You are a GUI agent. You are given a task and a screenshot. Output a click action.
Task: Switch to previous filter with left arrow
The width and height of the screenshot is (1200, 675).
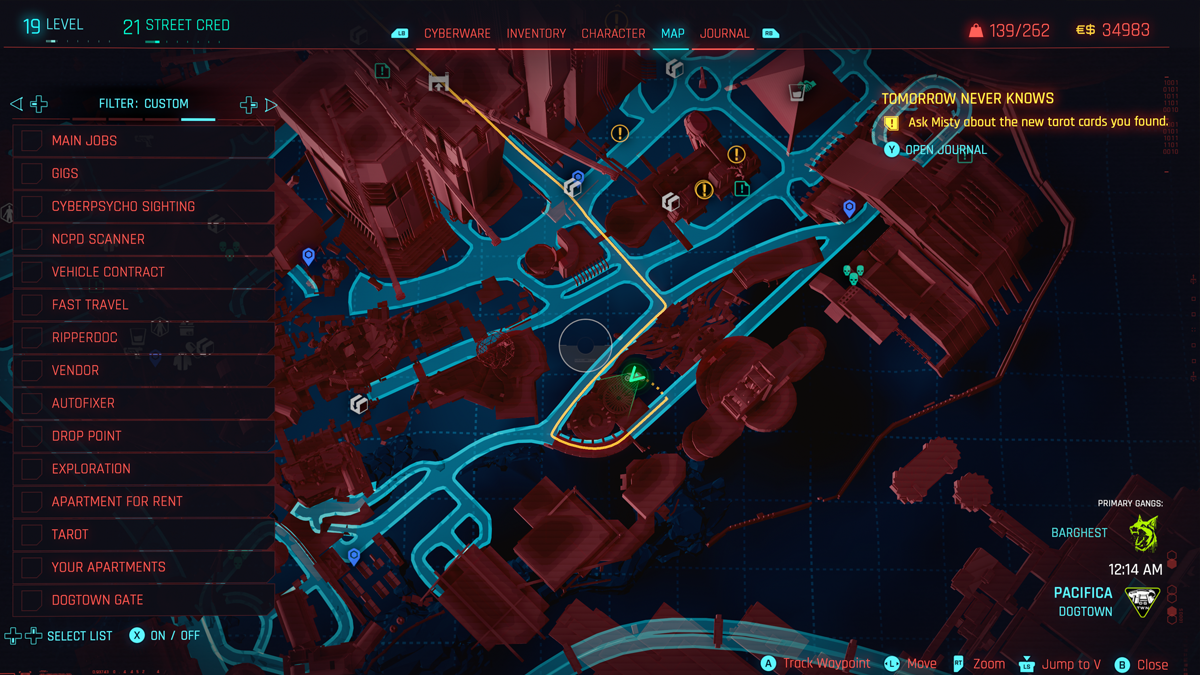tap(16, 104)
